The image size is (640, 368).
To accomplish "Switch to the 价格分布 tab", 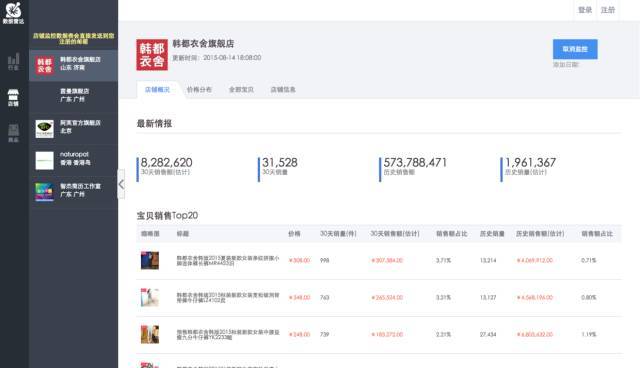I will 199,89.
